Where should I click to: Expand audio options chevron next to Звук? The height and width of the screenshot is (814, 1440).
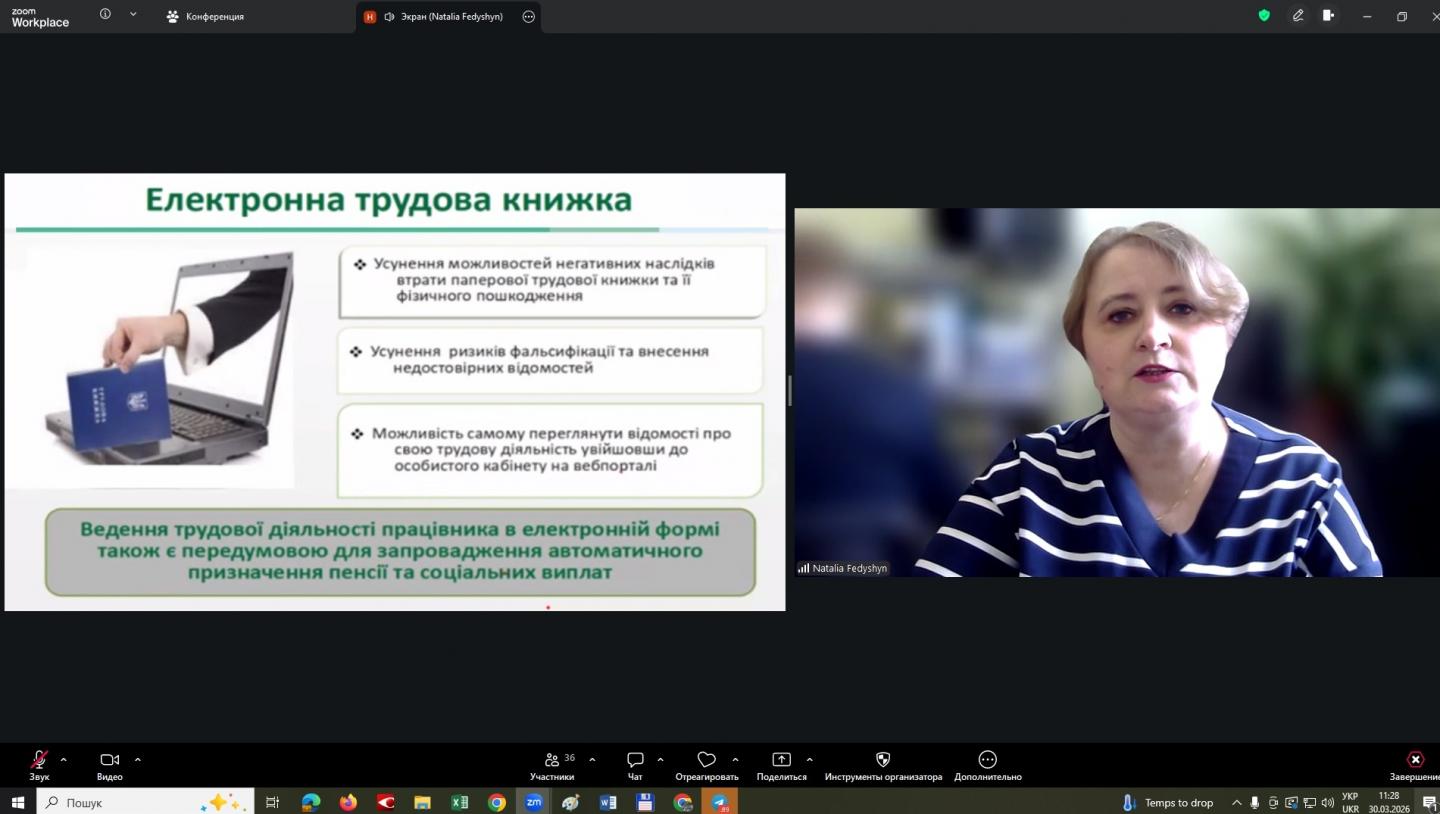pyautogui.click(x=64, y=760)
